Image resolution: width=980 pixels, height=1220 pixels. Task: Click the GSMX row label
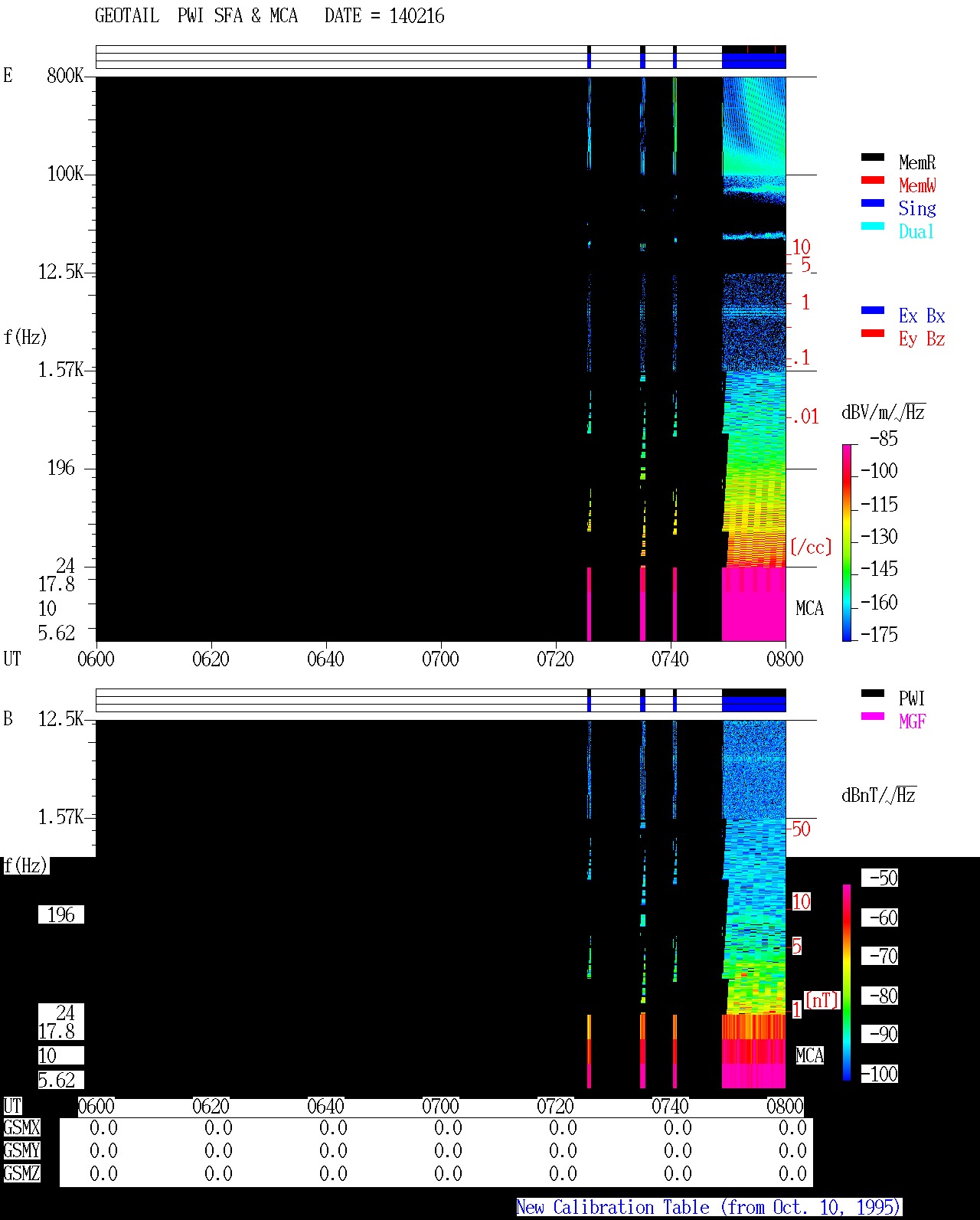click(22, 1127)
